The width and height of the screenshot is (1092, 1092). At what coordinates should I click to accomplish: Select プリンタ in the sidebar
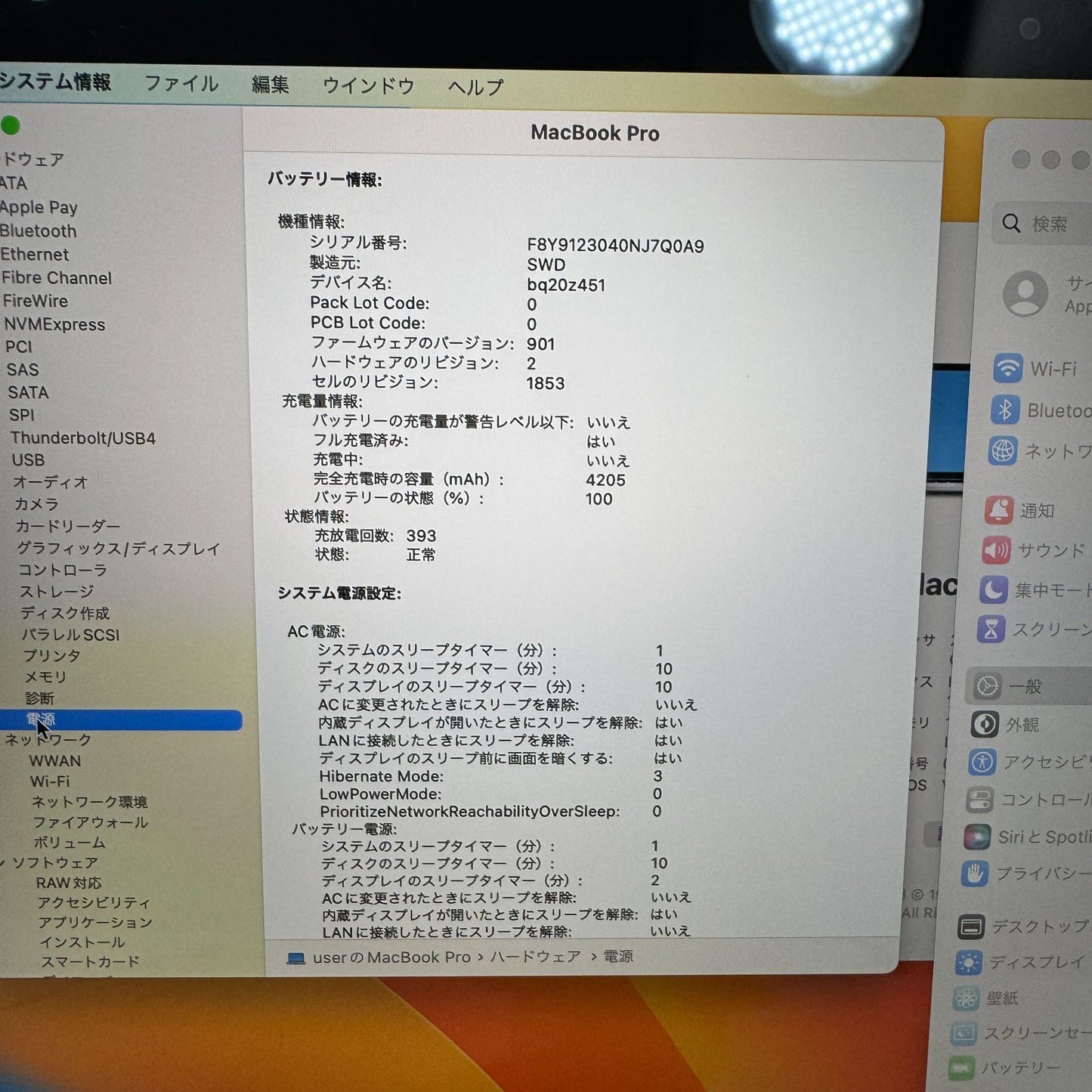[51, 655]
